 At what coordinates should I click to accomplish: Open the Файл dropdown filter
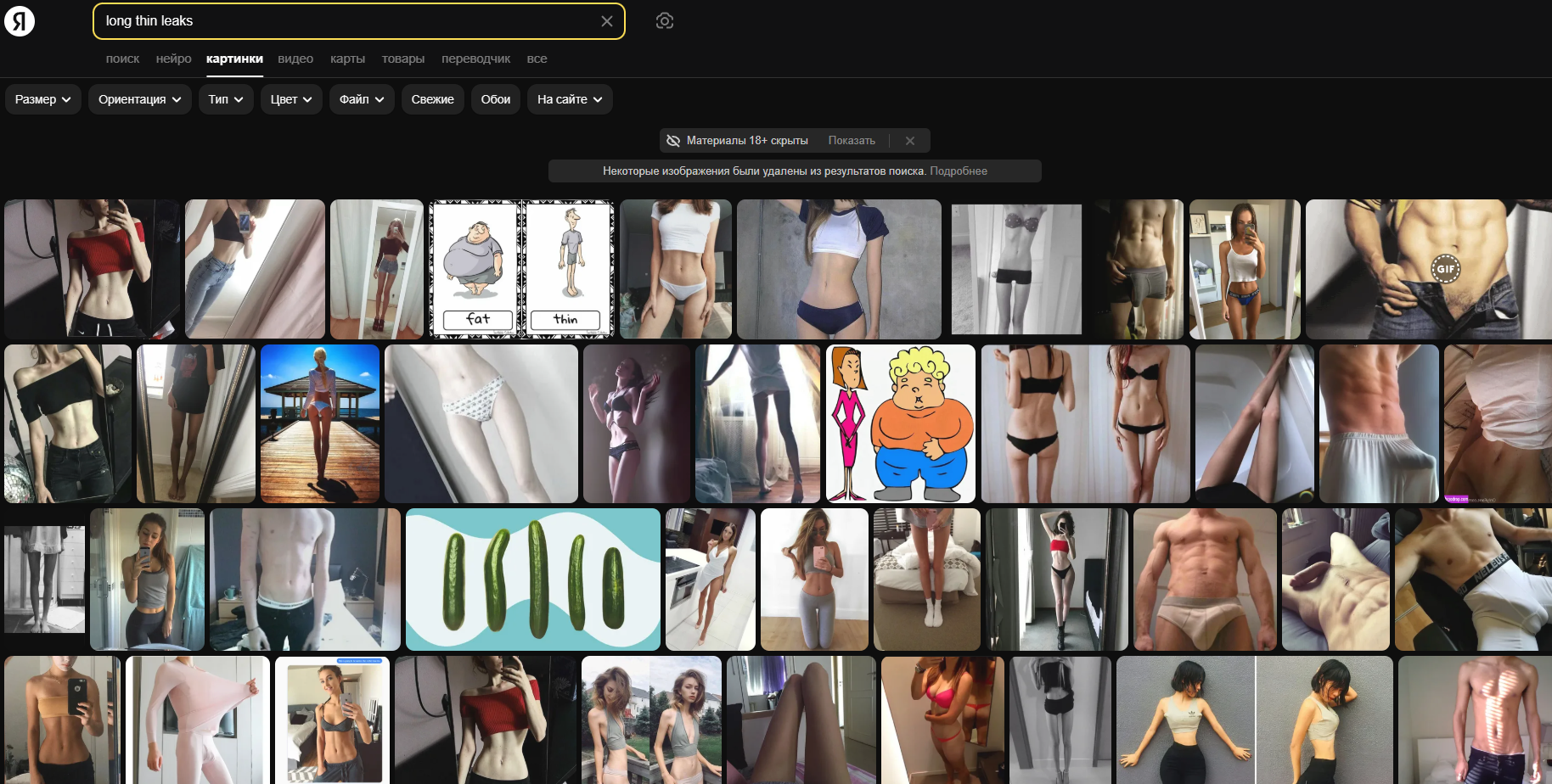click(362, 99)
